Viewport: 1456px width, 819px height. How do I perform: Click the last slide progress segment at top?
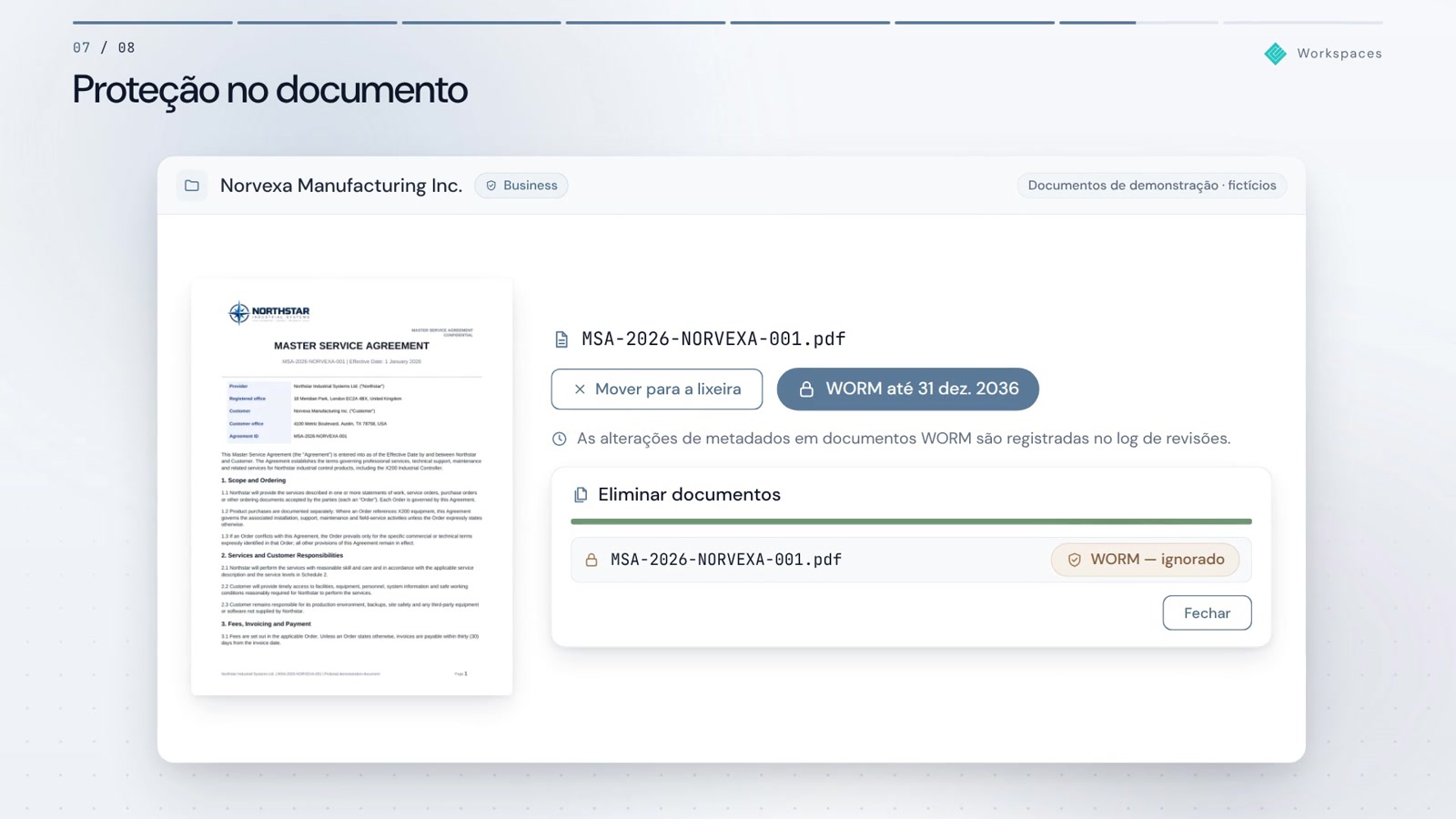[1303, 23]
